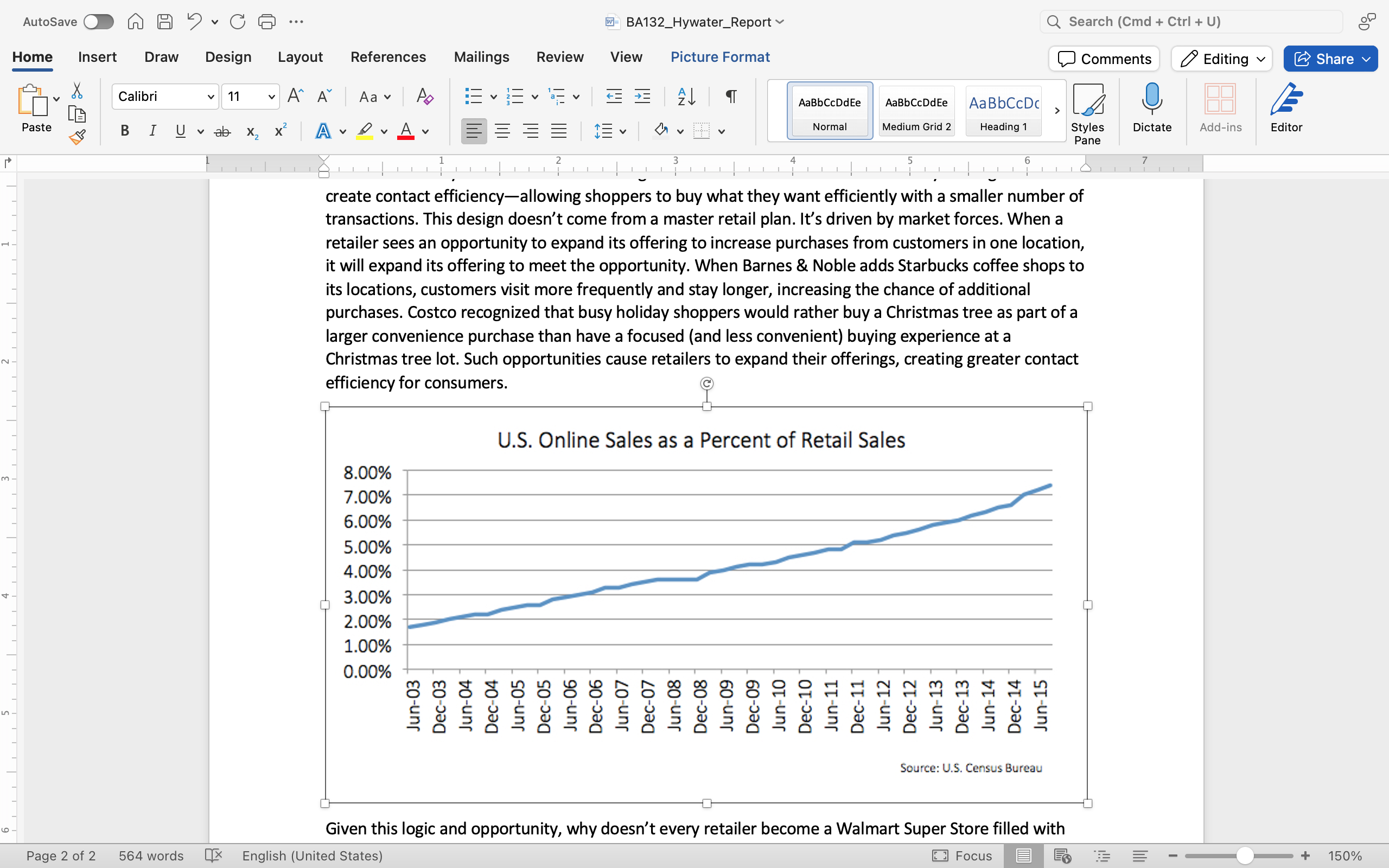Open the Comments pane
Screen dimensions: 1389x868
click(1104, 59)
